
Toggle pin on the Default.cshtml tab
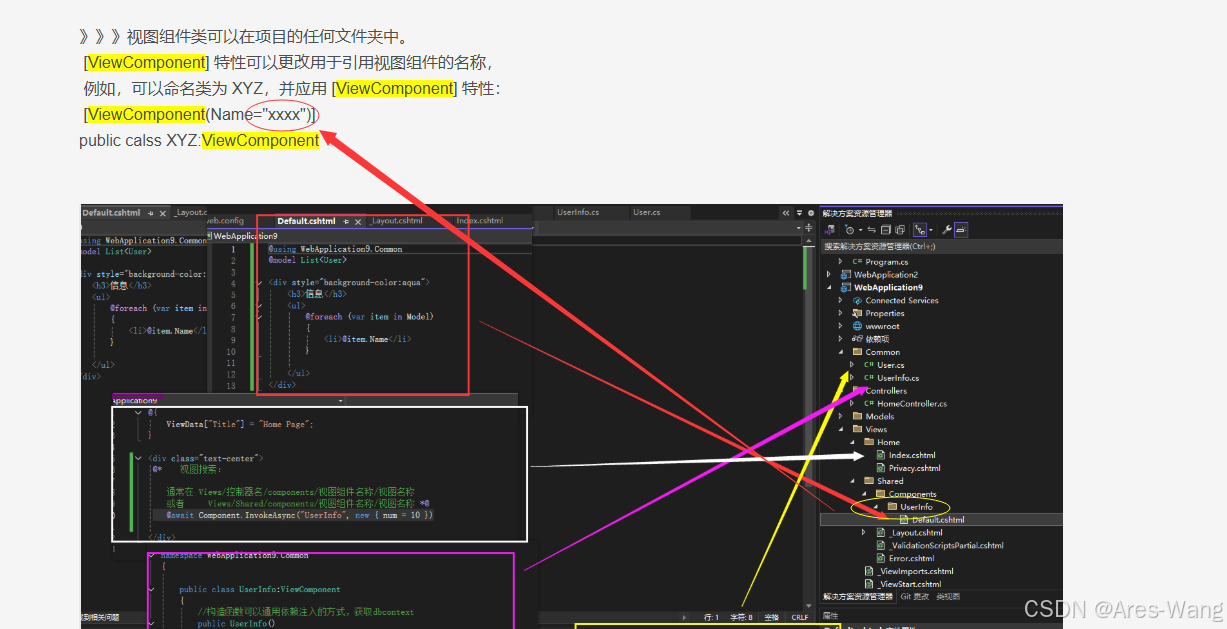345,220
